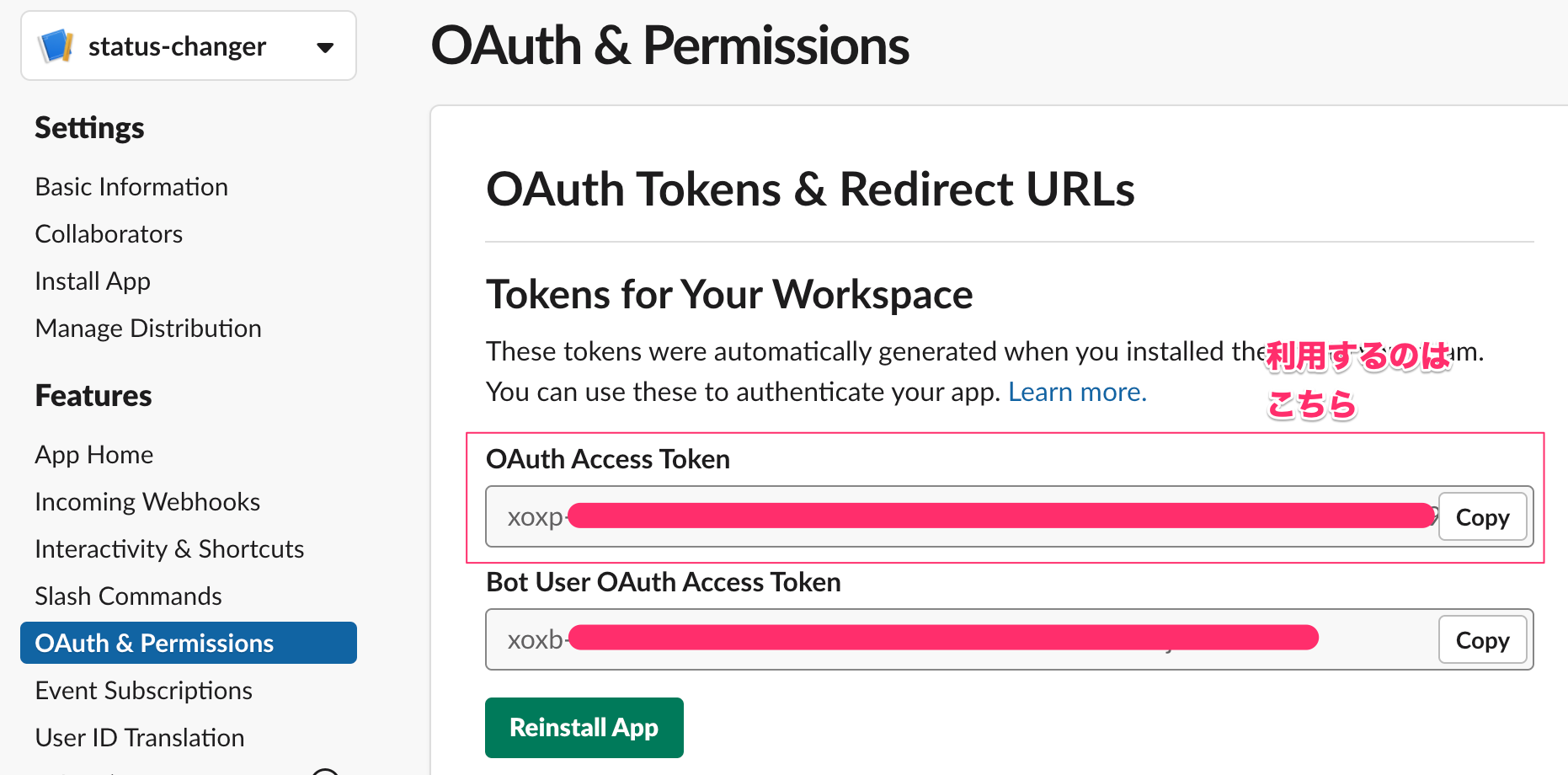Viewport: 1568px width, 775px height.
Task: Open Incoming Webhooks configuration
Action: (147, 501)
